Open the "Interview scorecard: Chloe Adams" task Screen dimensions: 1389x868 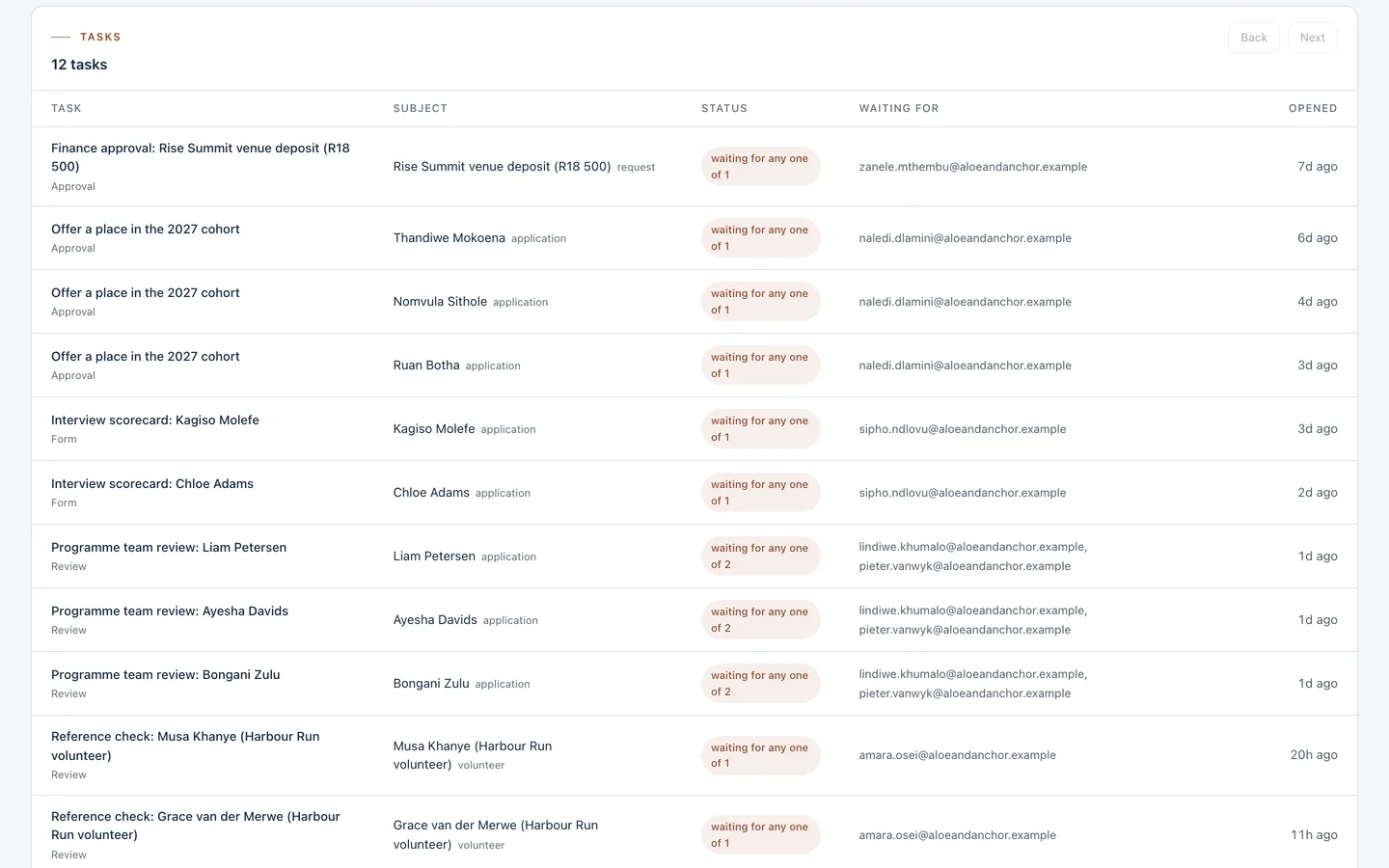tap(152, 484)
